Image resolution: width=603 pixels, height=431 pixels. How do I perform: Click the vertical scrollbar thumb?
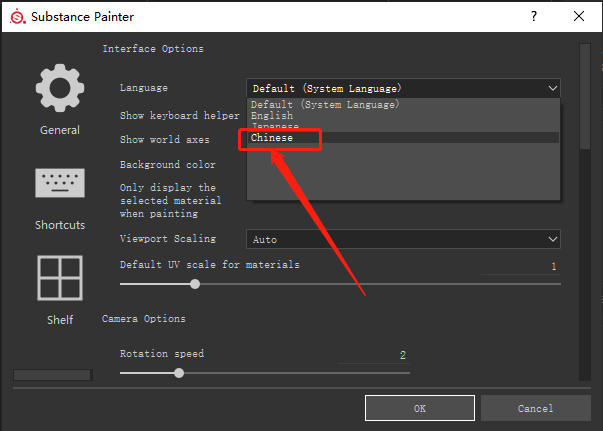[x=585, y=97]
